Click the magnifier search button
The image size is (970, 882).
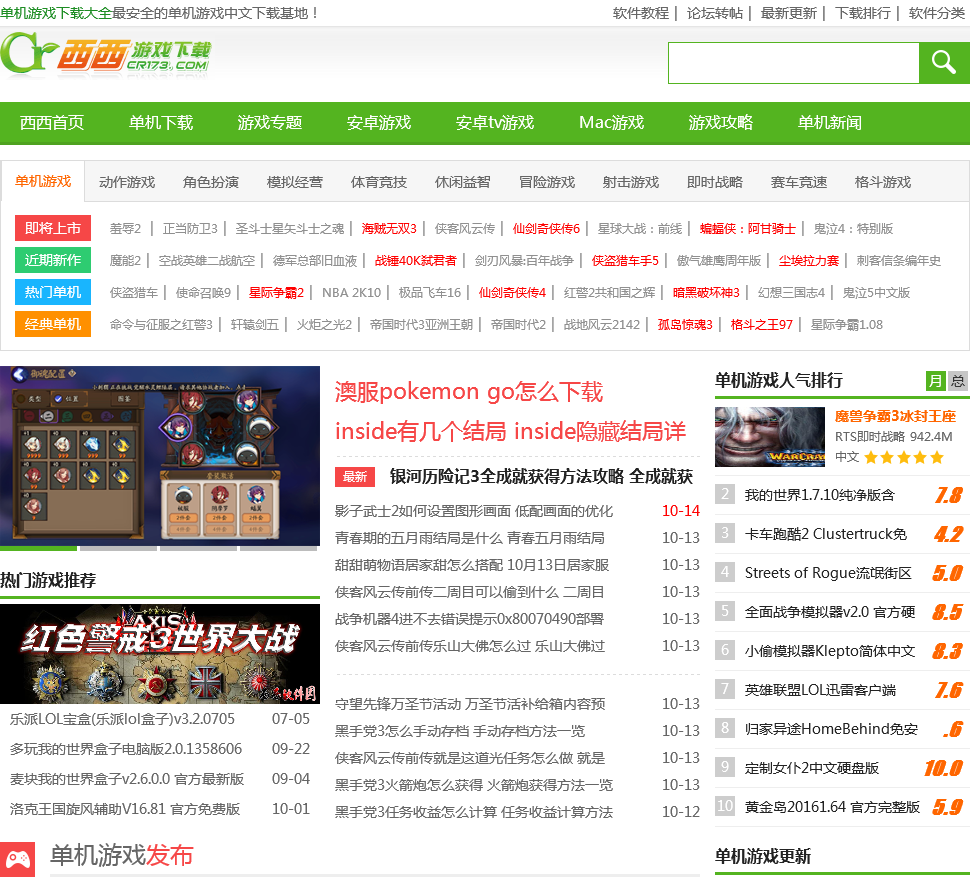944,63
